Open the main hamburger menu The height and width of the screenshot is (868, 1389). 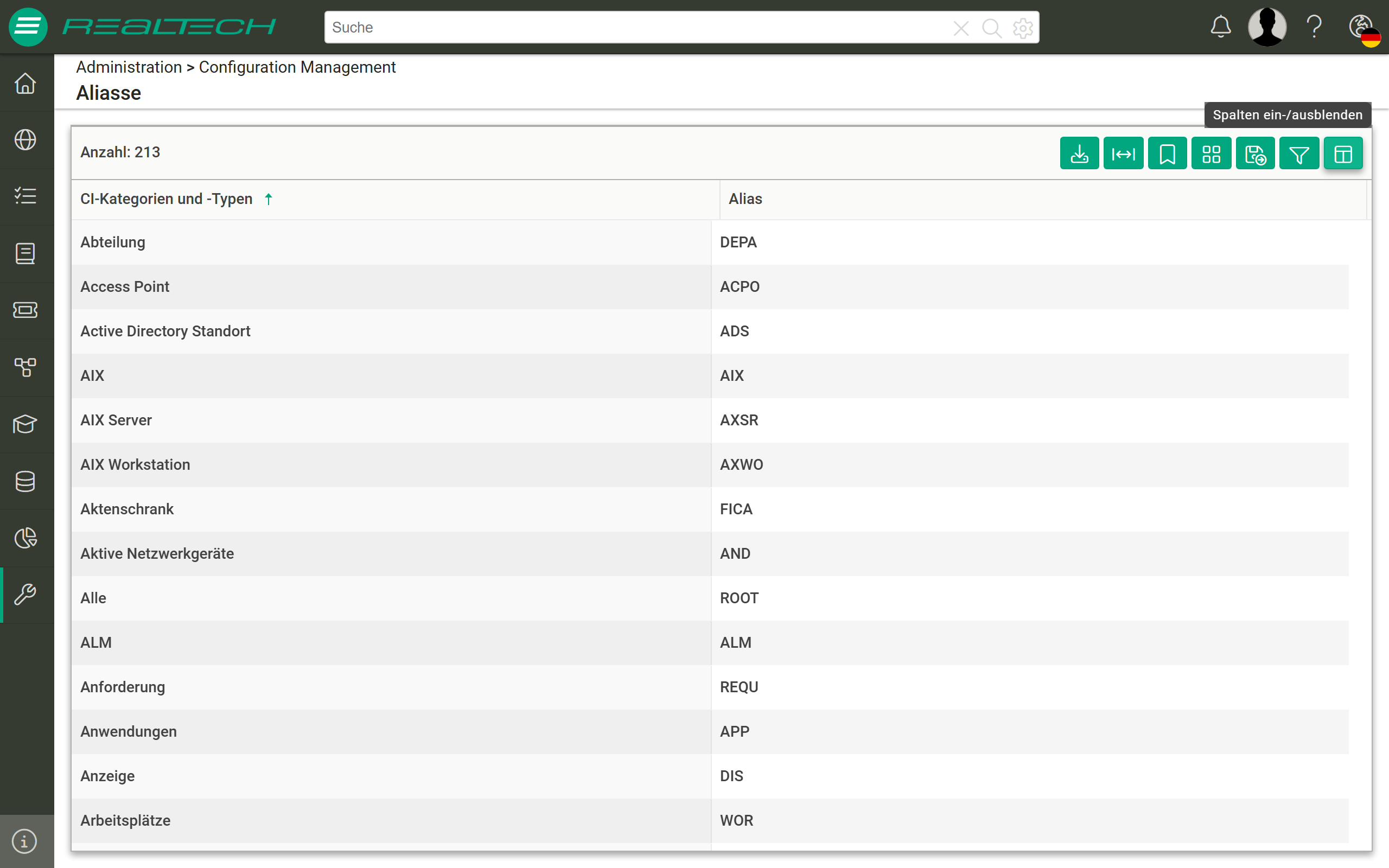click(28, 27)
